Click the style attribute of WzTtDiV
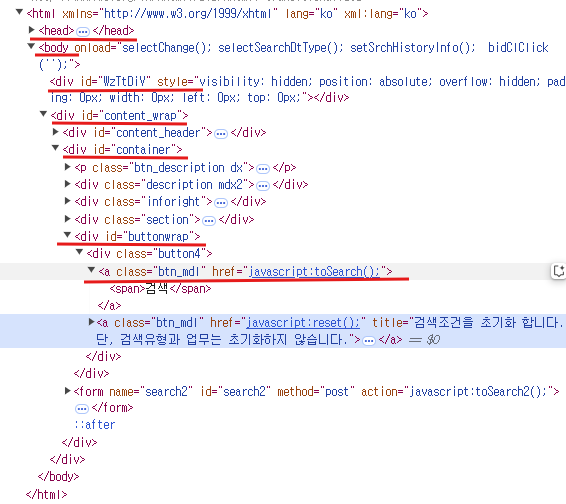 (308, 89)
